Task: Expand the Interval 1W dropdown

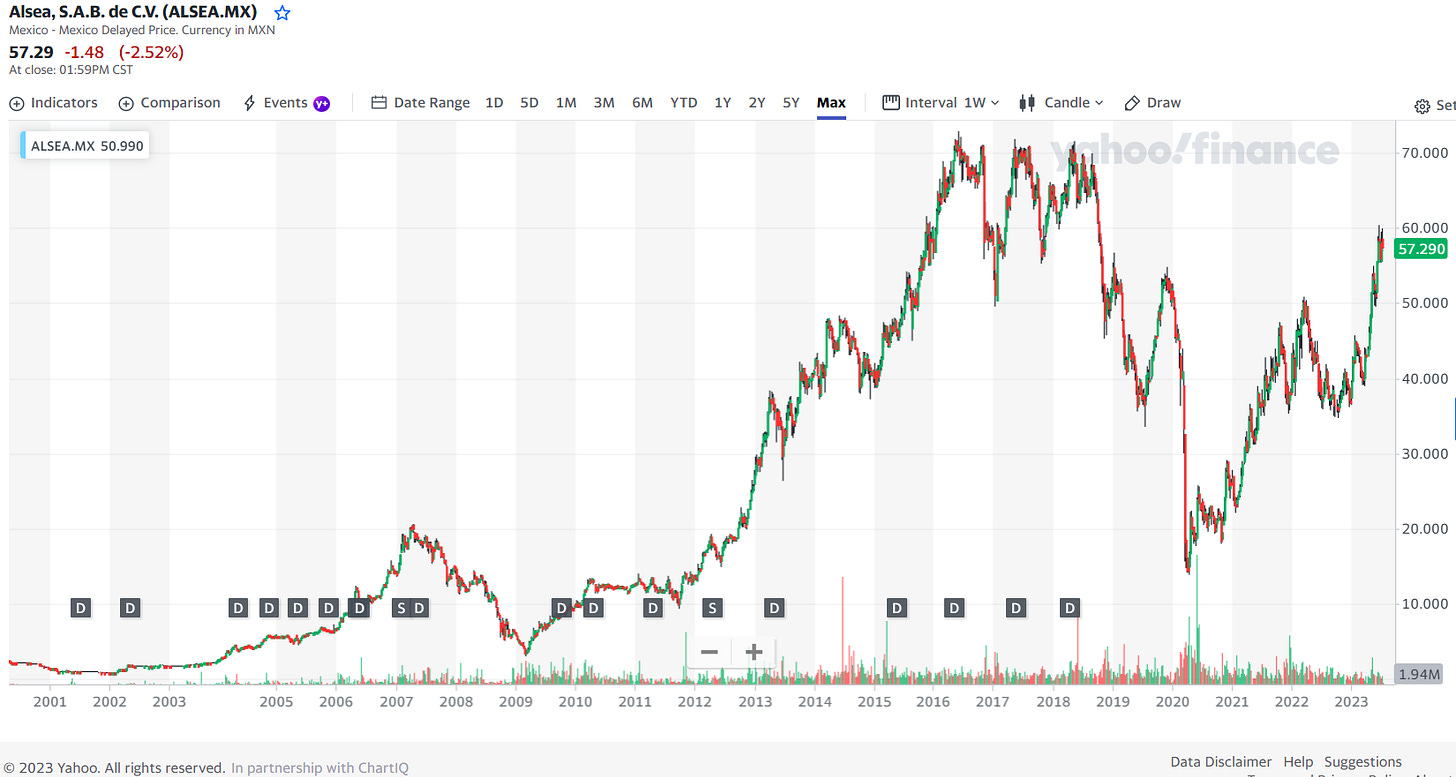Action: pyautogui.click(x=941, y=103)
